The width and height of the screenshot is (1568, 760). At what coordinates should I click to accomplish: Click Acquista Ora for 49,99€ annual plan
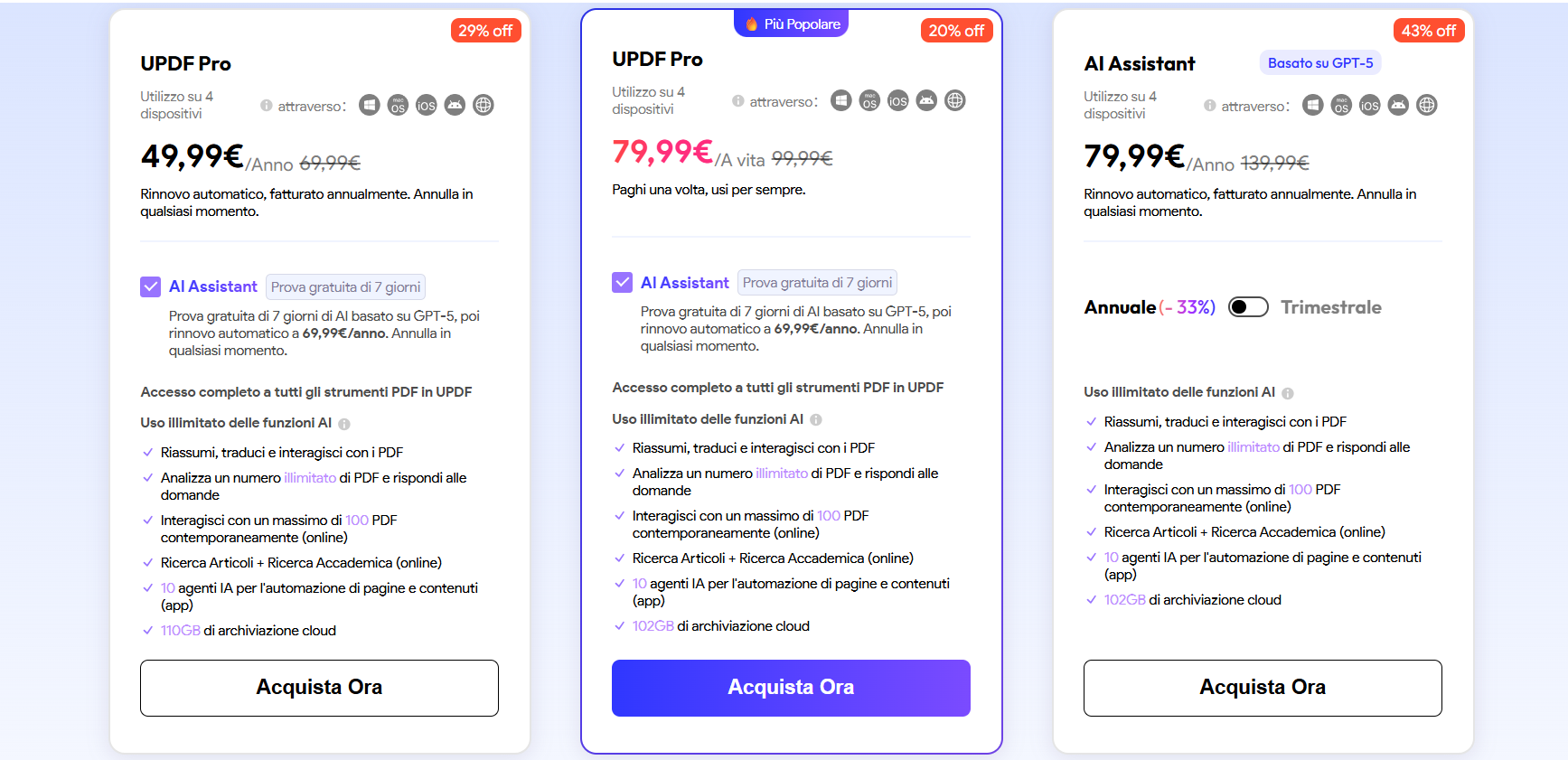click(319, 688)
